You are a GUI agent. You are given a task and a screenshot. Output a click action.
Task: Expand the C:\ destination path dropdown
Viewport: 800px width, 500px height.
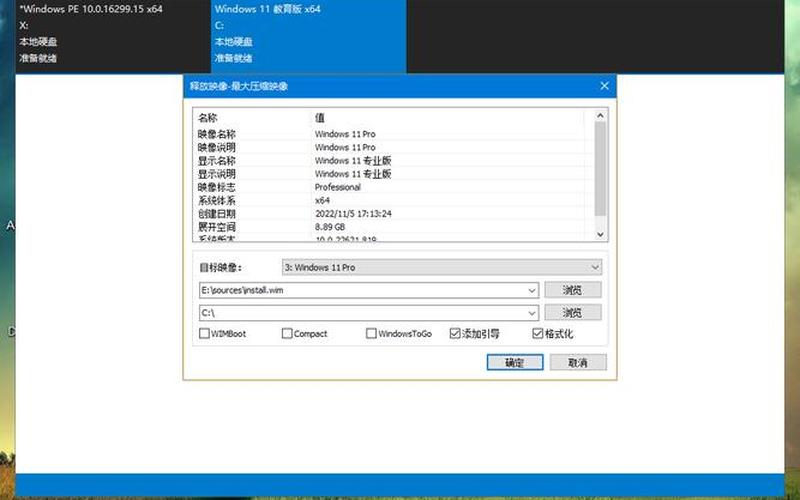click(531, 313)
